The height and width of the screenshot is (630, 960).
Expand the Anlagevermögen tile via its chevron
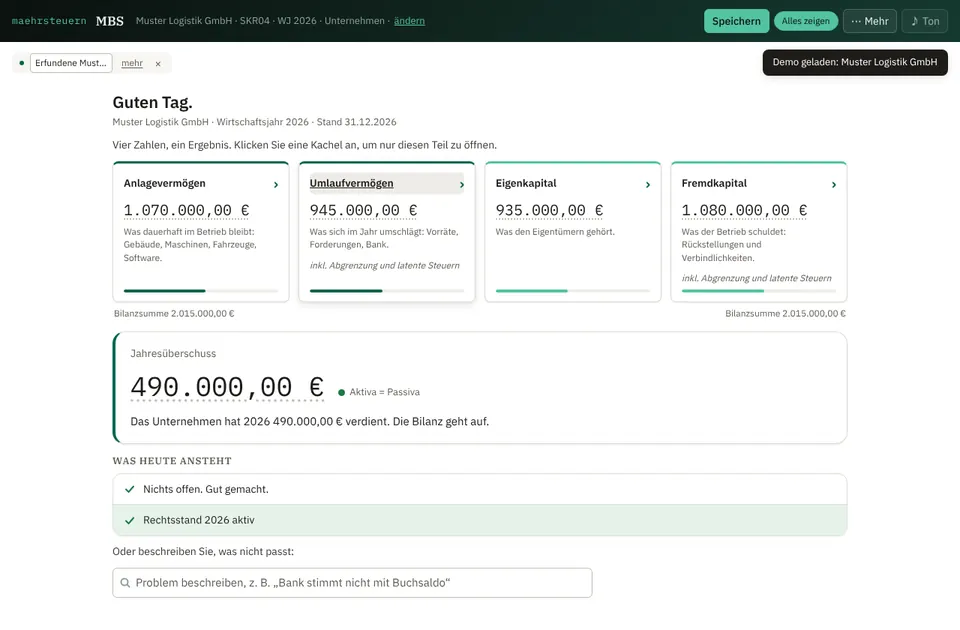point(276,184)
